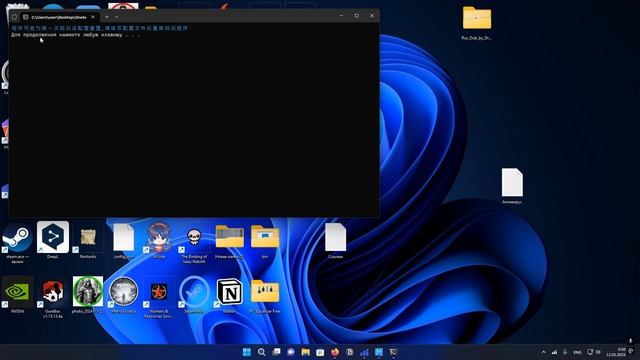Launch the Notion desktop shortcut
This screenshot has width=640, height=360.
229,295
